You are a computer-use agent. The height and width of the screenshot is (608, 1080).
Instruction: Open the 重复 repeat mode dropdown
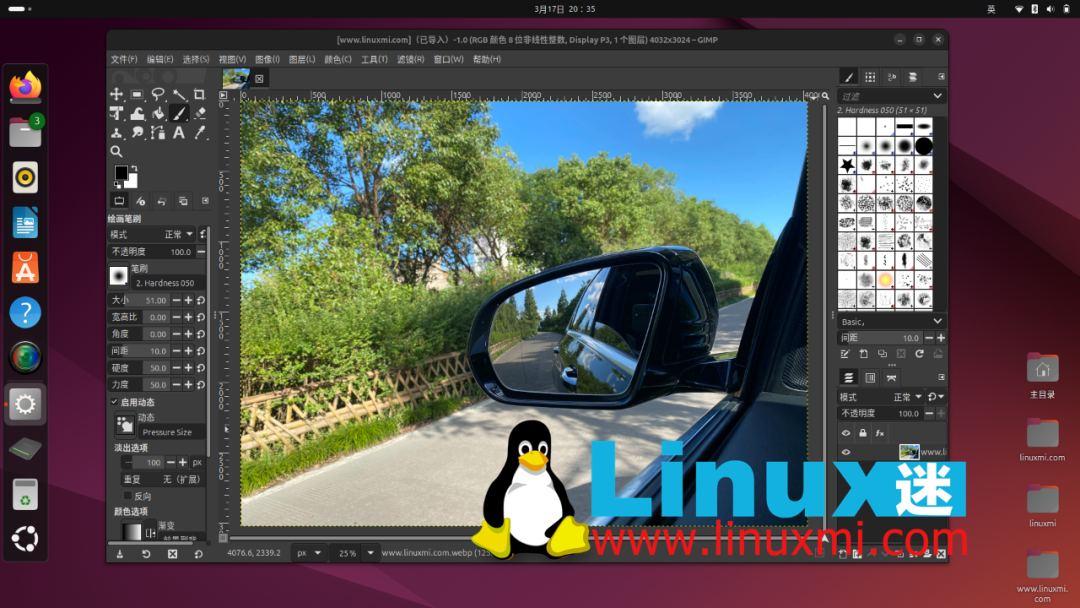point(163,479)
